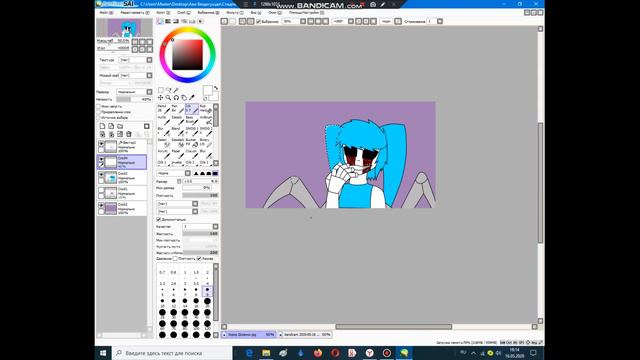Choose the Pencil brush tool
The height and width of the screenshot is (360, 640).
pos(163,109)
